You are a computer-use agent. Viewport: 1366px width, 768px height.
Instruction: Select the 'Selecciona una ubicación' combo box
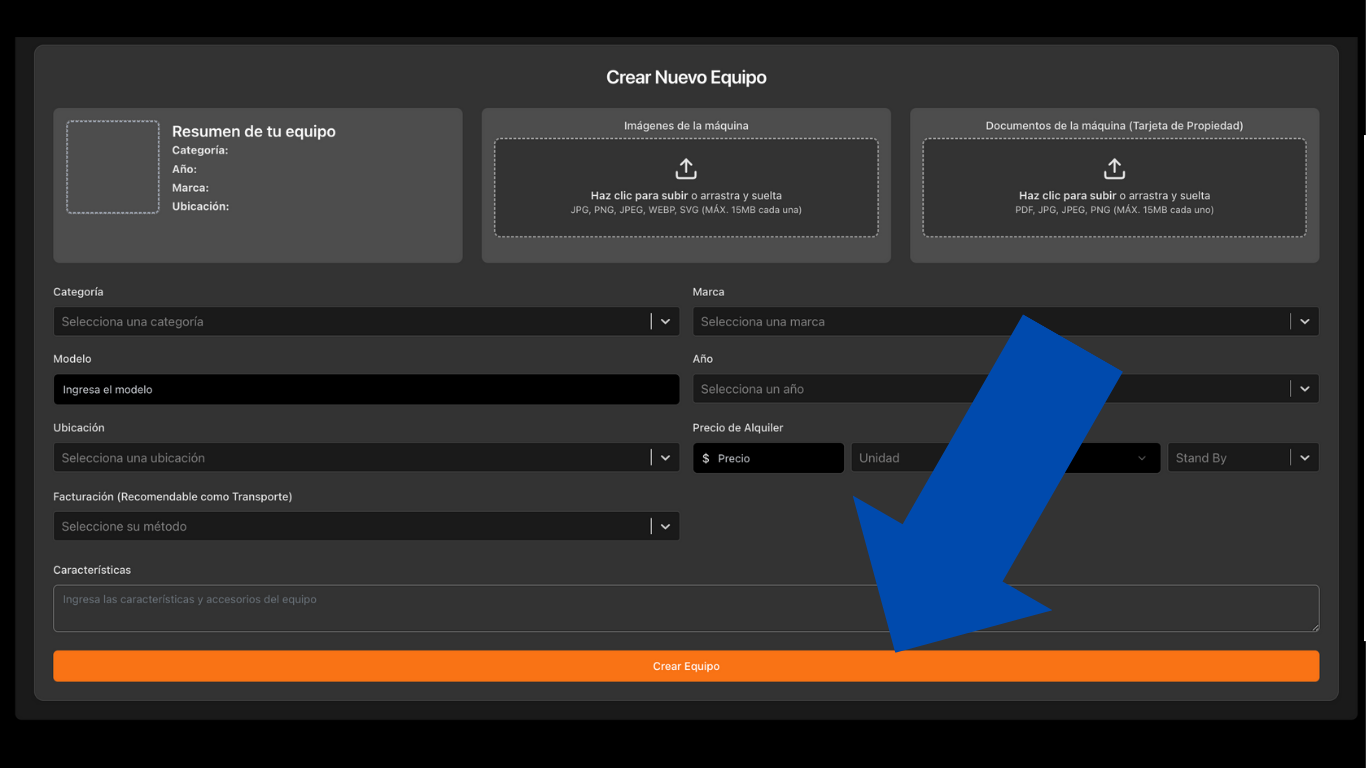tap(350, 458)
